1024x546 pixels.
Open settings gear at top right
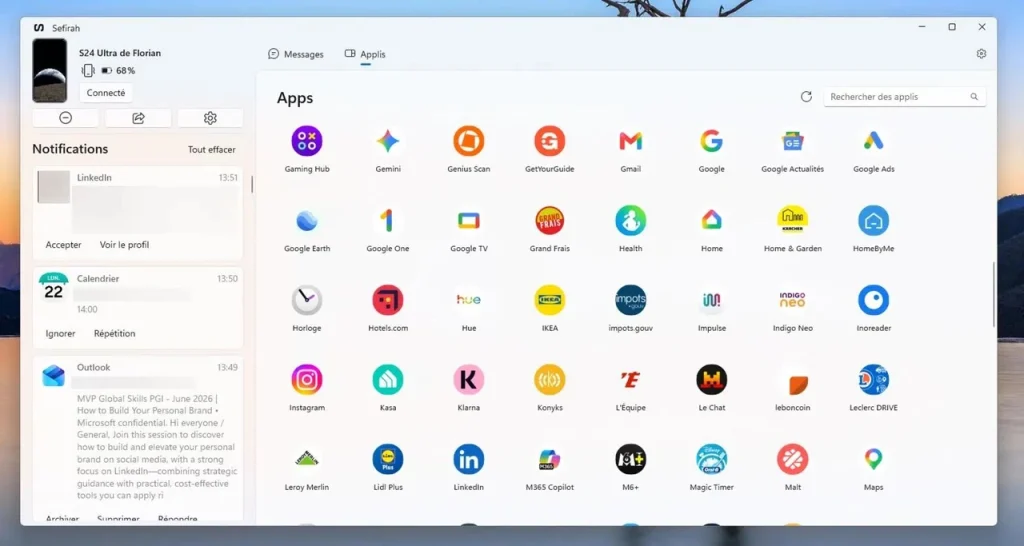pyautogui.click(x=982, y=54)
